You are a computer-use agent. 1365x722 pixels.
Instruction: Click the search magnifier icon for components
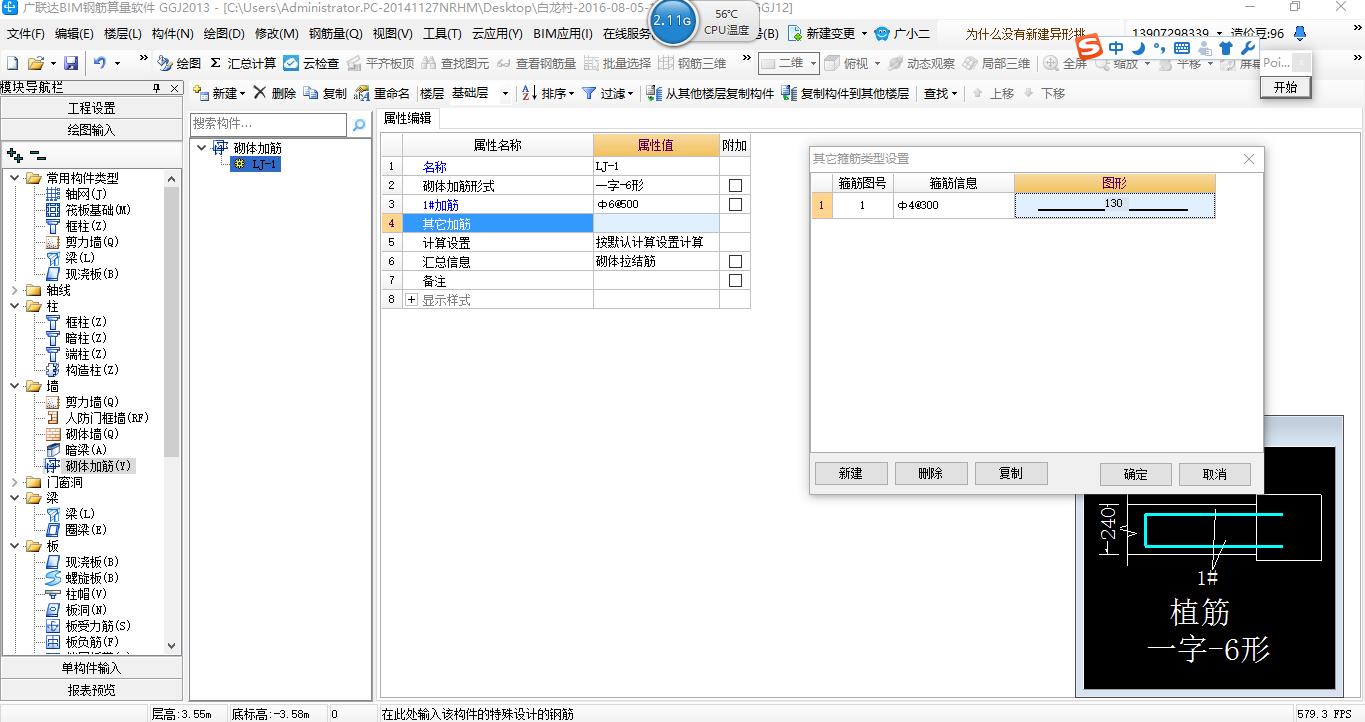click(x=359, y=125)
